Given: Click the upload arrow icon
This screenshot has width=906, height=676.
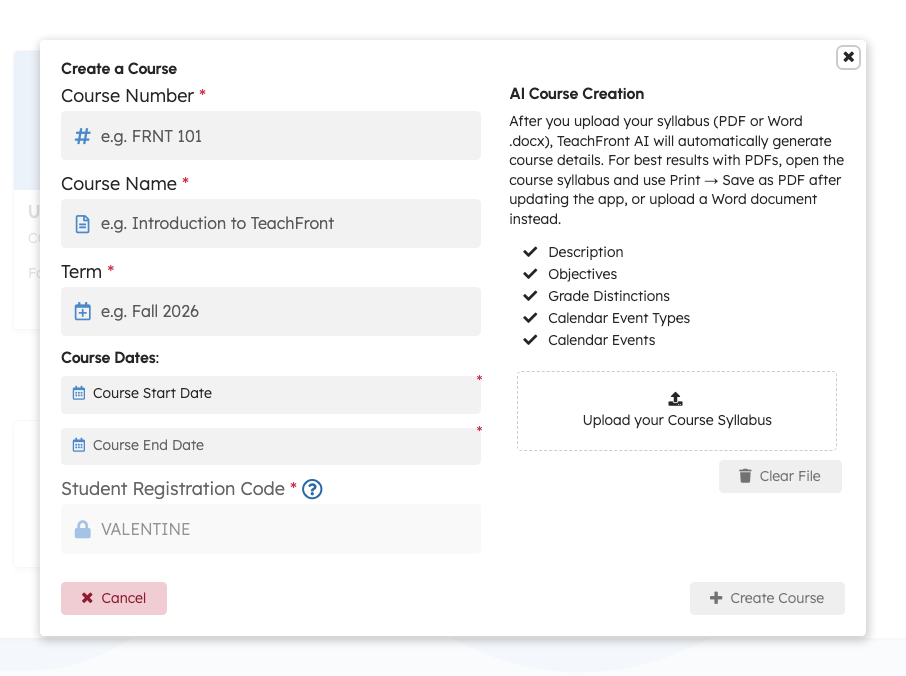Looking at the screenshot, I should [675, 399].
